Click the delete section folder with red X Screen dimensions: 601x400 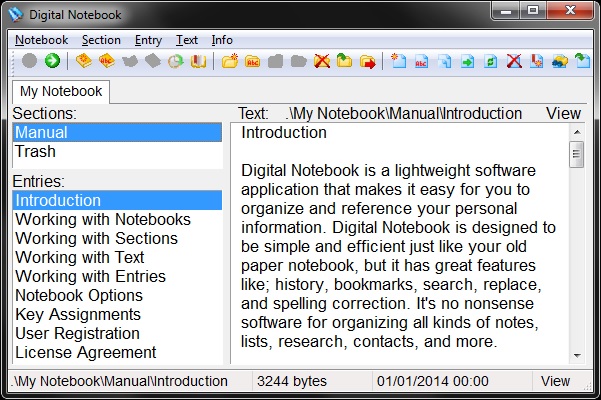point(322,61)
